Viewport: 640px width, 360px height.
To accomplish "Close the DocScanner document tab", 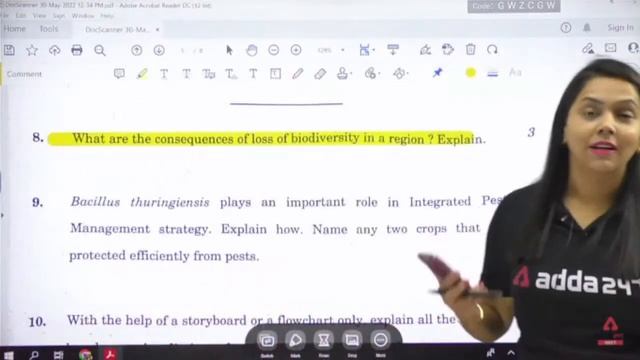I will 158,29.
